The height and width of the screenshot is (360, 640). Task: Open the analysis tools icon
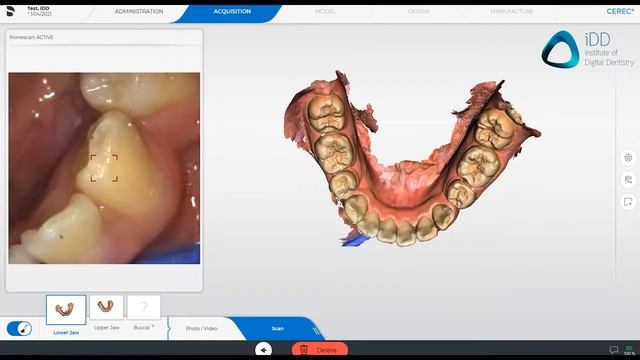click(628, 180)
